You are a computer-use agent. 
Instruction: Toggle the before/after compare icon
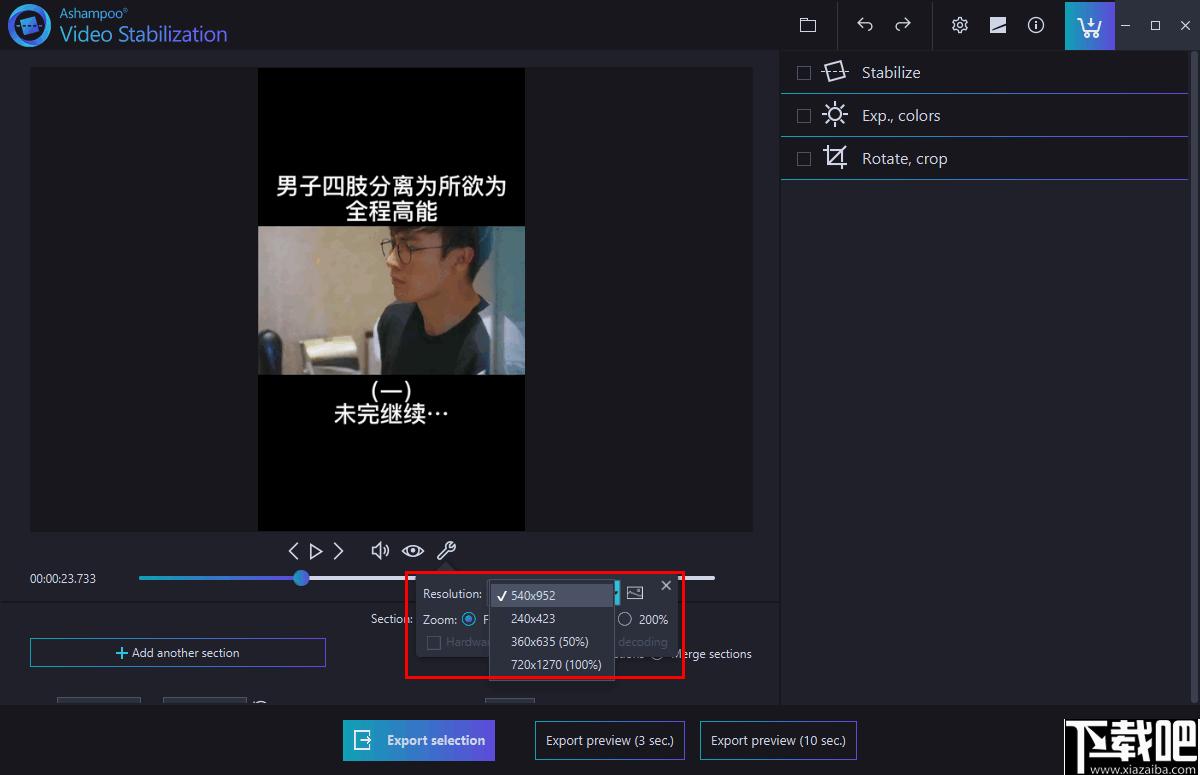998,25
